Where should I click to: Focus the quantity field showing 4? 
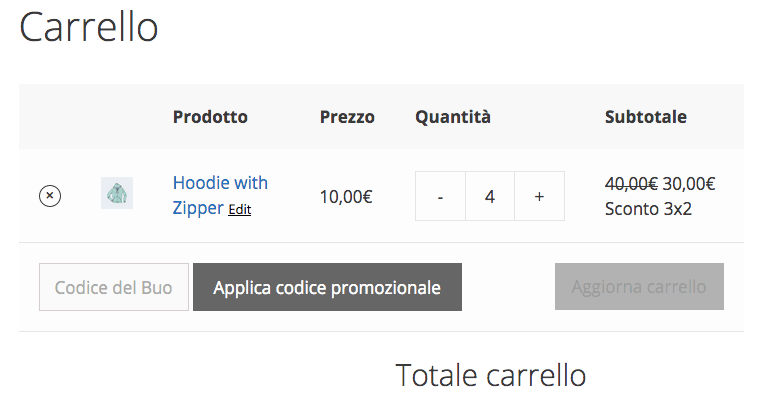pyautogui.click(x=490, y=196)
